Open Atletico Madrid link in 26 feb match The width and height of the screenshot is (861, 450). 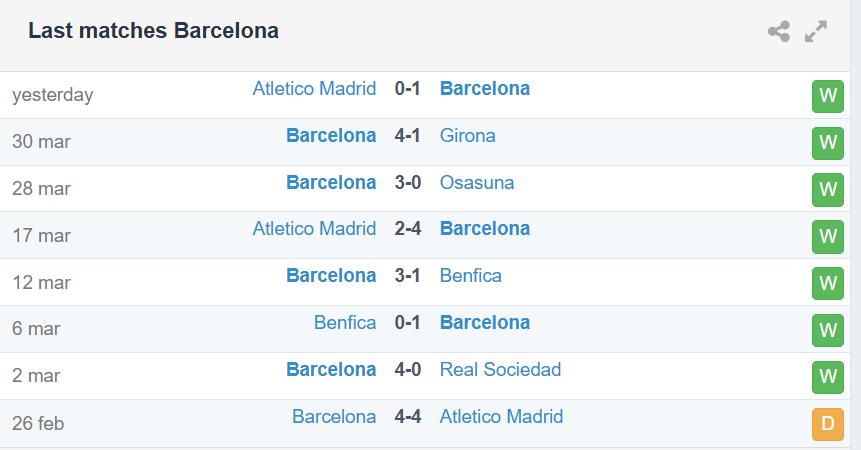pos(501,417)
